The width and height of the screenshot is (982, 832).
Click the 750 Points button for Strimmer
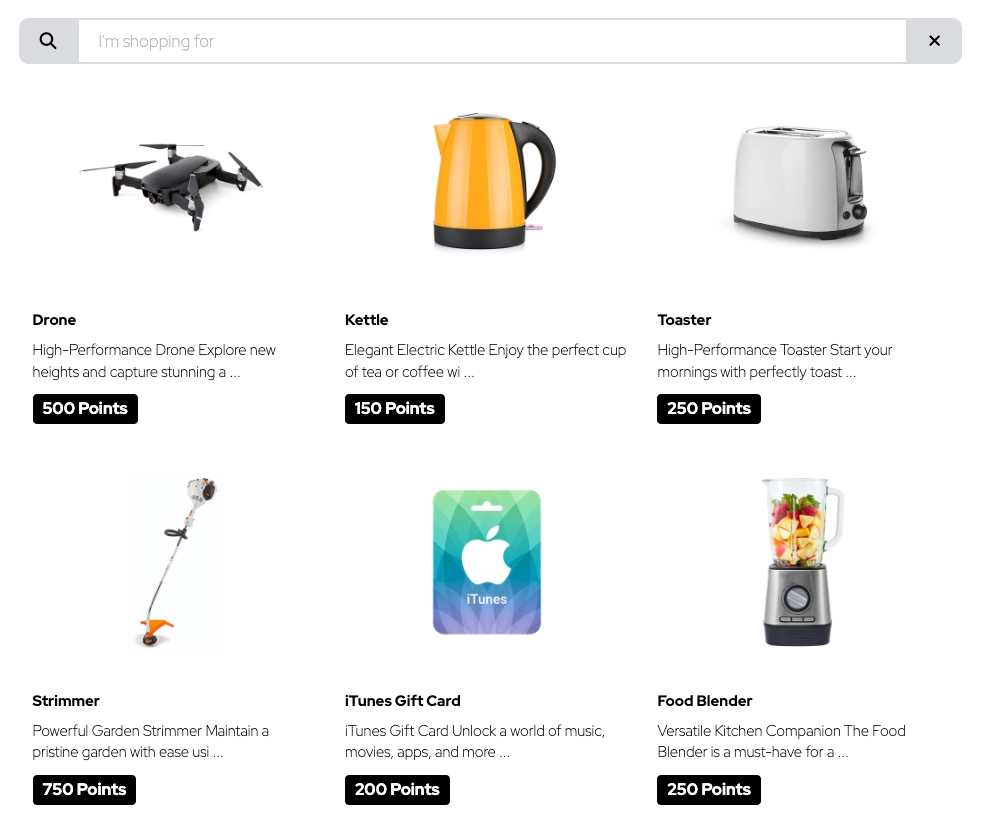tap(85, 789)
